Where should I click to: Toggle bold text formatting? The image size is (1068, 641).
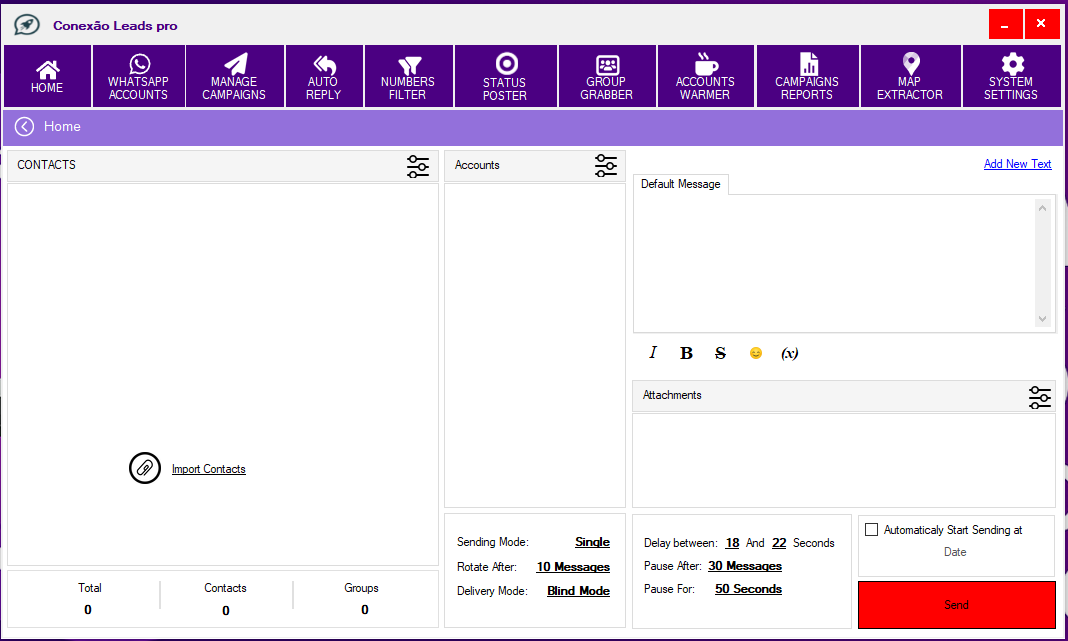click(x=686, y=353)
